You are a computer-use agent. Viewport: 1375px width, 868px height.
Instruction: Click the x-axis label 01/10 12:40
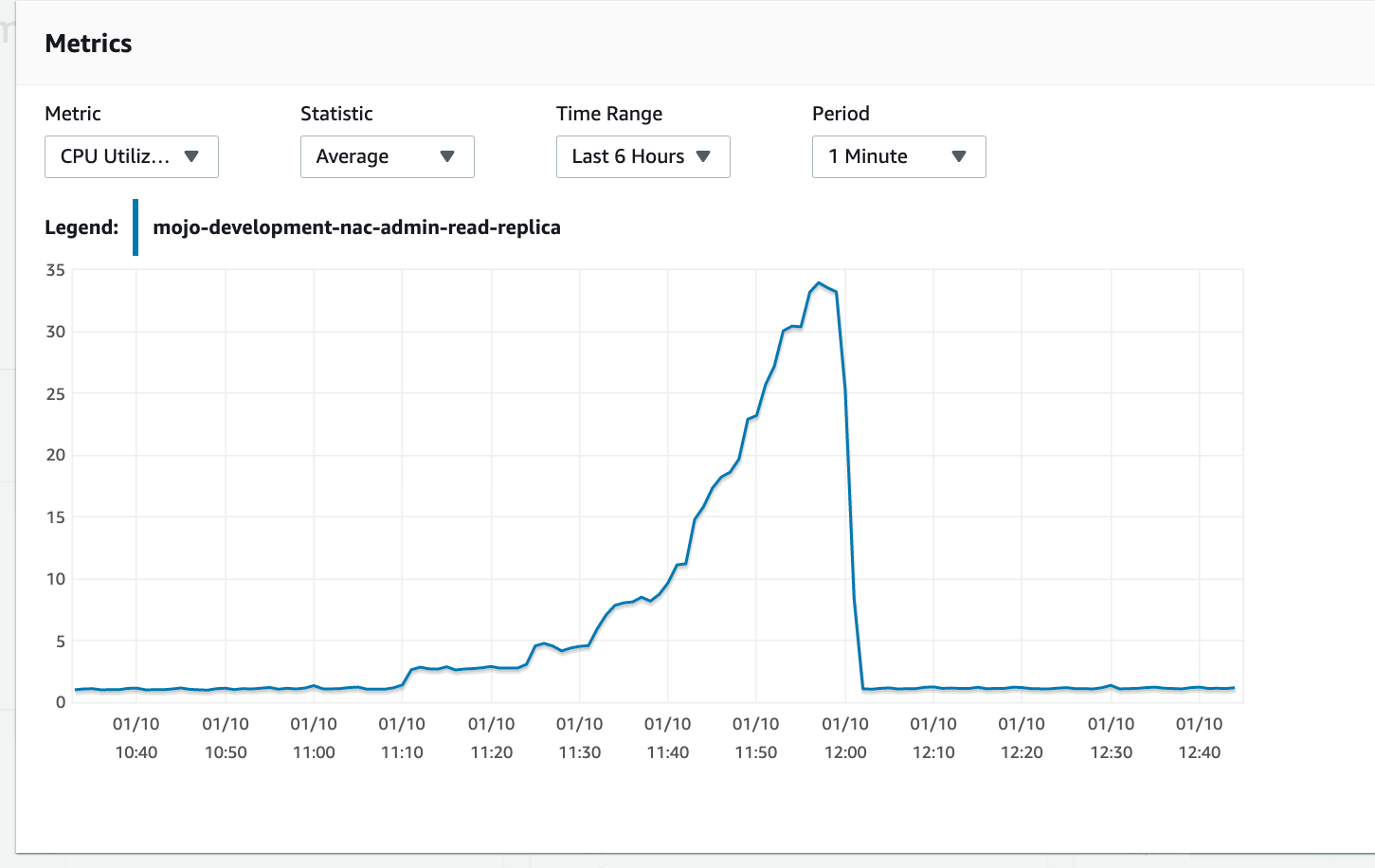pyautogui.click(x=1199, y=738)
